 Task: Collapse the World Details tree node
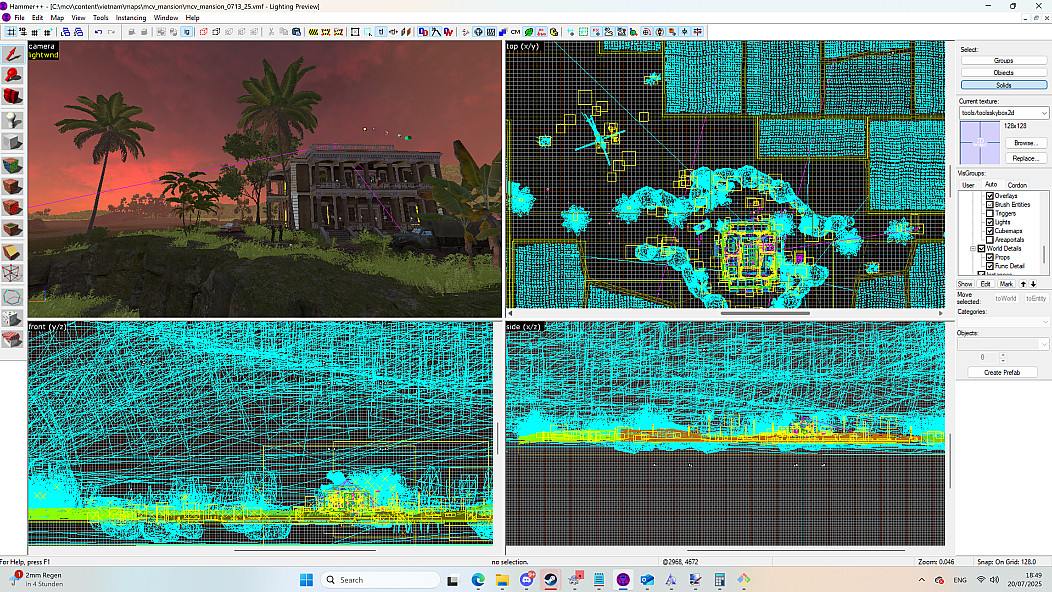pyautogui.click(x=971, y=248)
